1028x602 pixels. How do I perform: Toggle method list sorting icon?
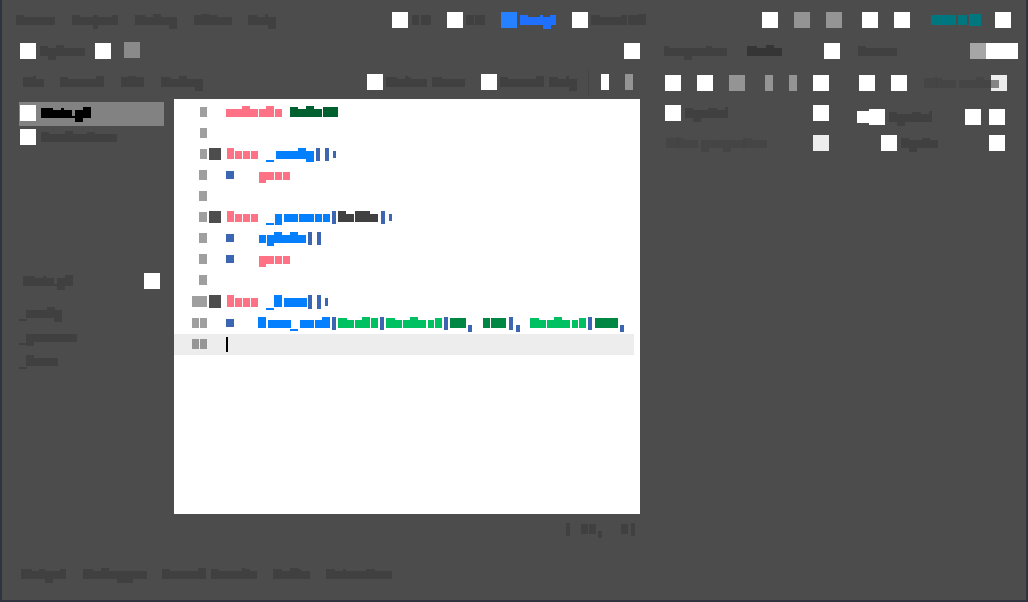(151, 281)
